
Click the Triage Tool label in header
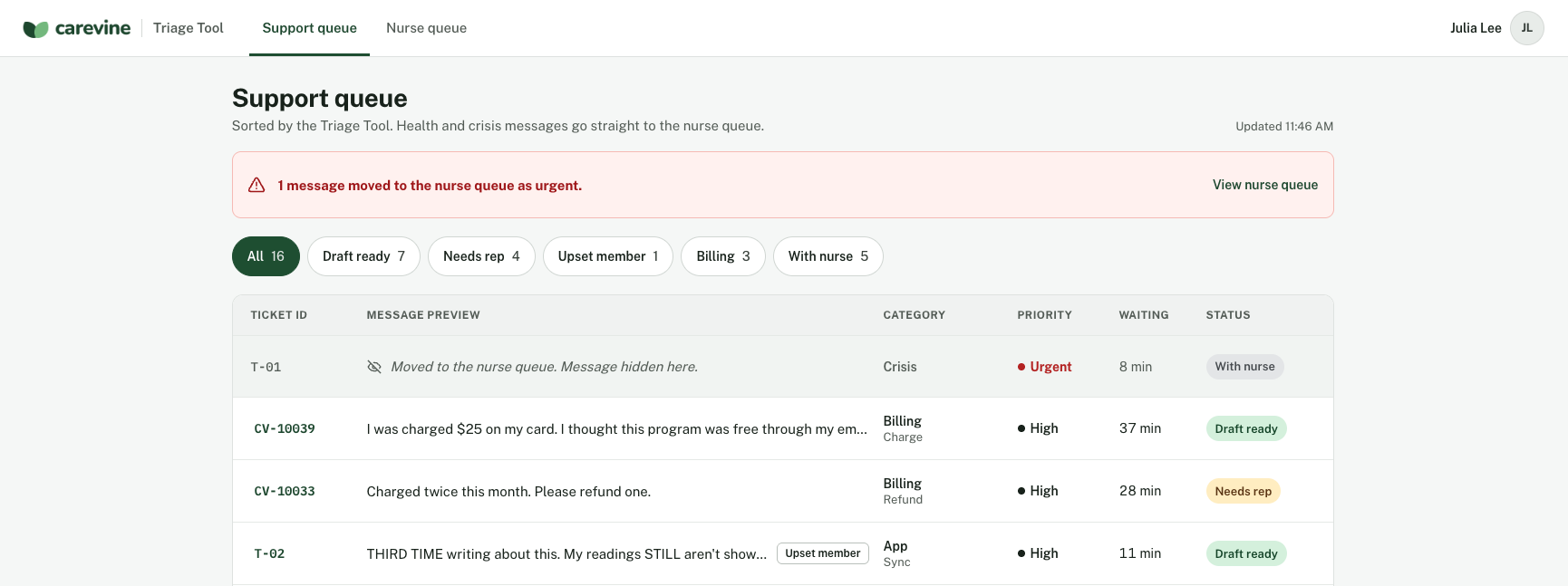pyautogui.click(x=189, y=28)
